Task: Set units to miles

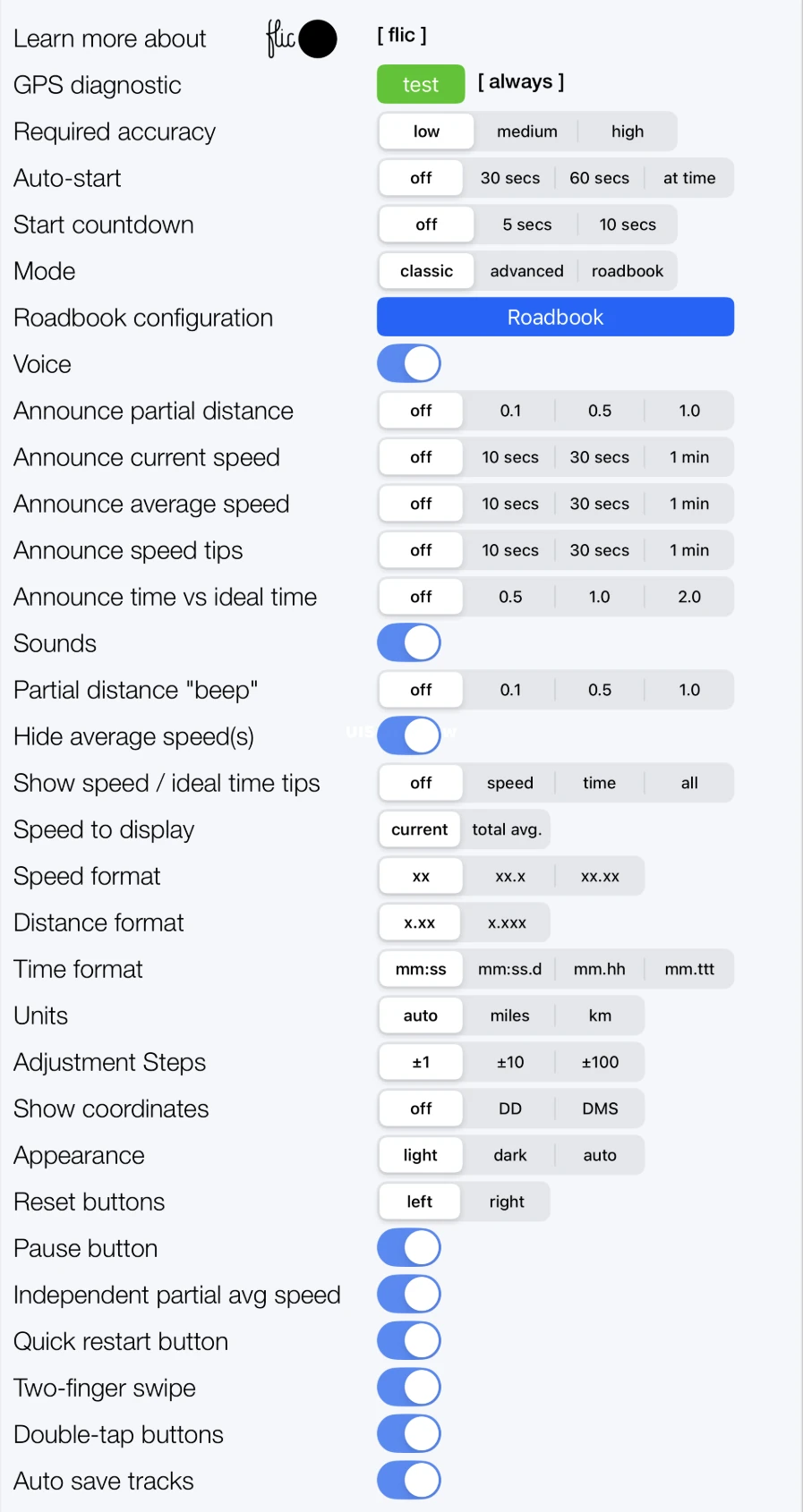Action: (509, 1015)
